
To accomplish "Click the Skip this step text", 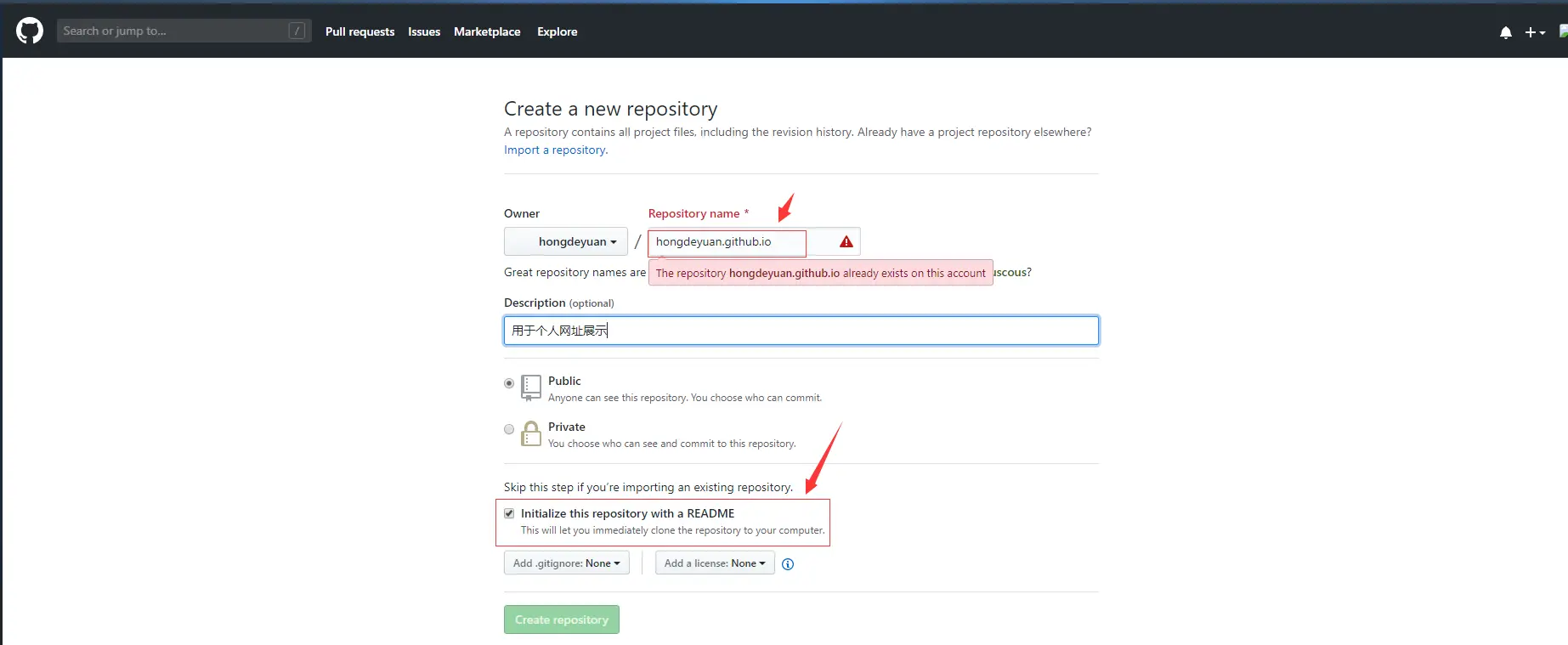I will coord(648,488).
